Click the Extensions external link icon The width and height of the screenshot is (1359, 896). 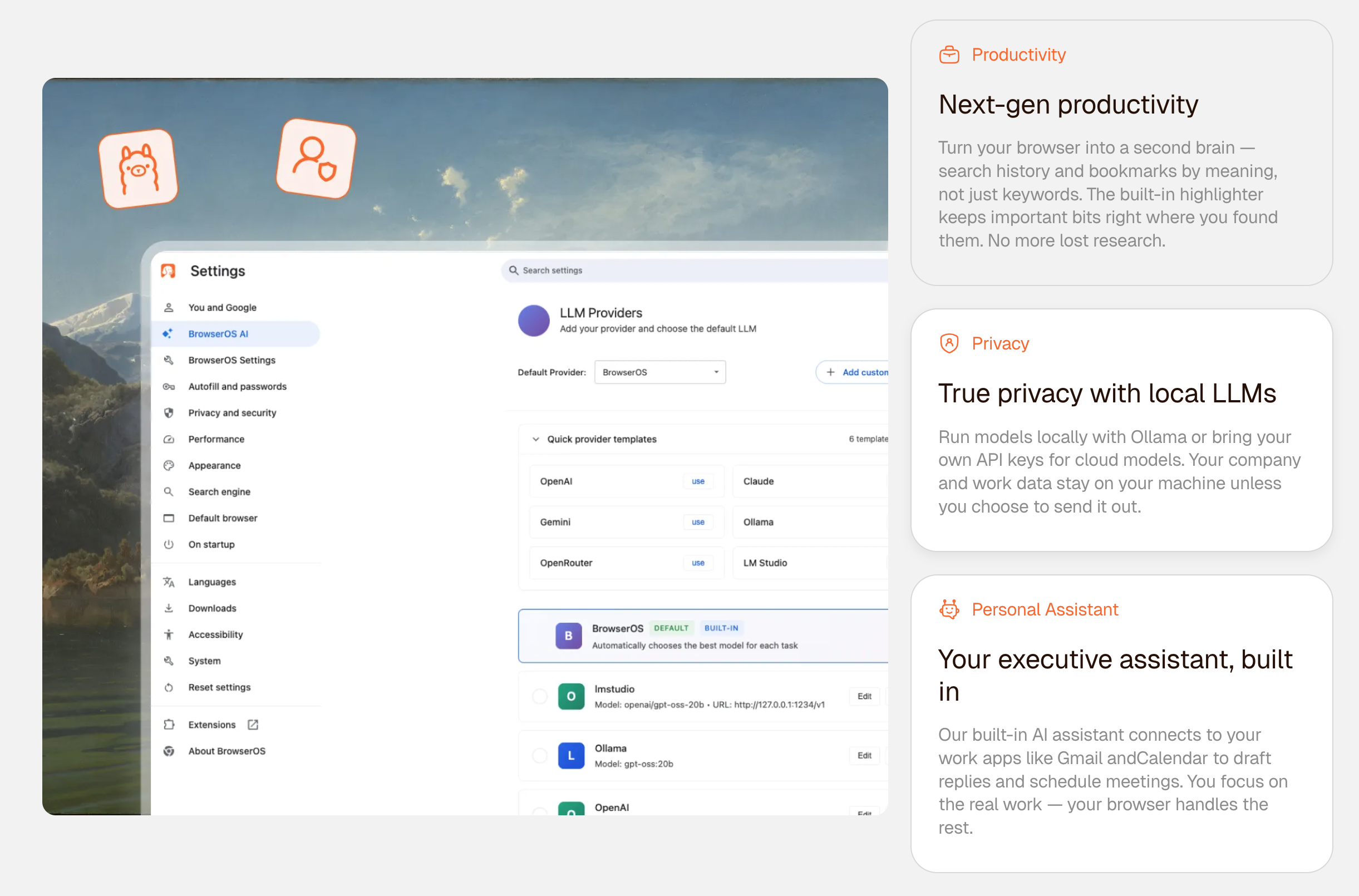(253, 725)
